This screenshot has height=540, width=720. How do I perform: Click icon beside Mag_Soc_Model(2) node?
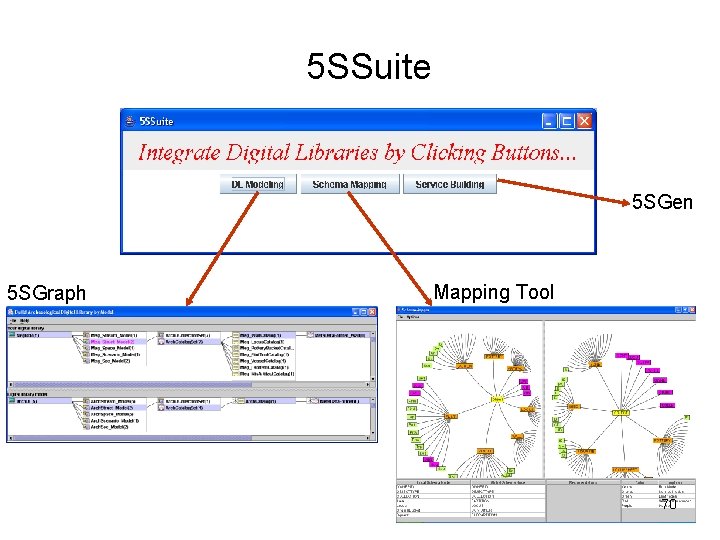tap(86, 361)
